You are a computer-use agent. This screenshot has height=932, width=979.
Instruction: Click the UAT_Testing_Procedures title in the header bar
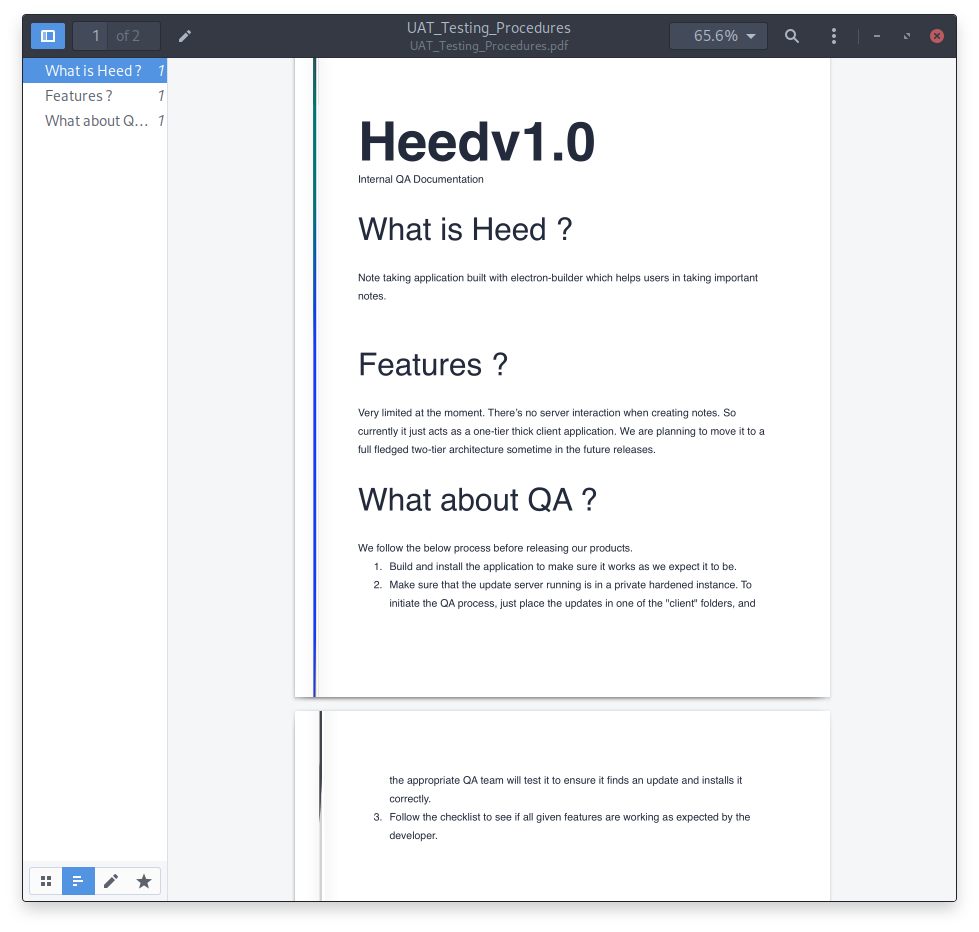488,28
